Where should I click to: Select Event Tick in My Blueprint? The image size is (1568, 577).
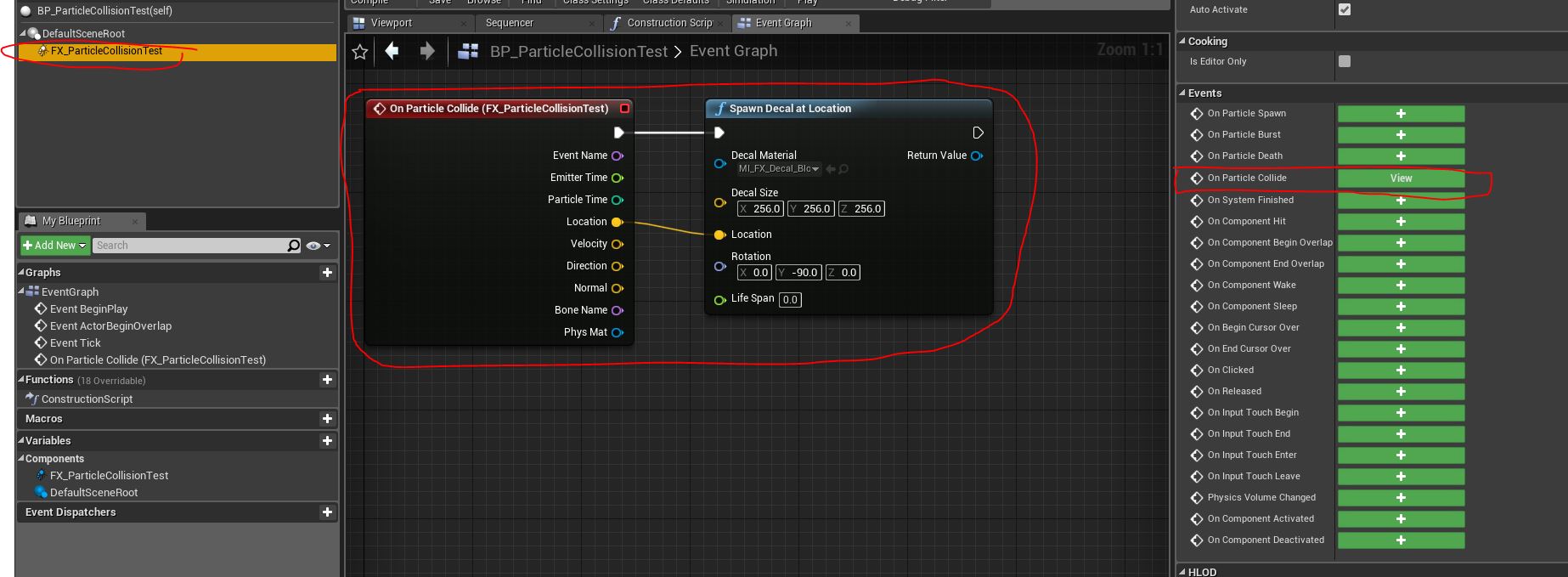click(75, 343)
